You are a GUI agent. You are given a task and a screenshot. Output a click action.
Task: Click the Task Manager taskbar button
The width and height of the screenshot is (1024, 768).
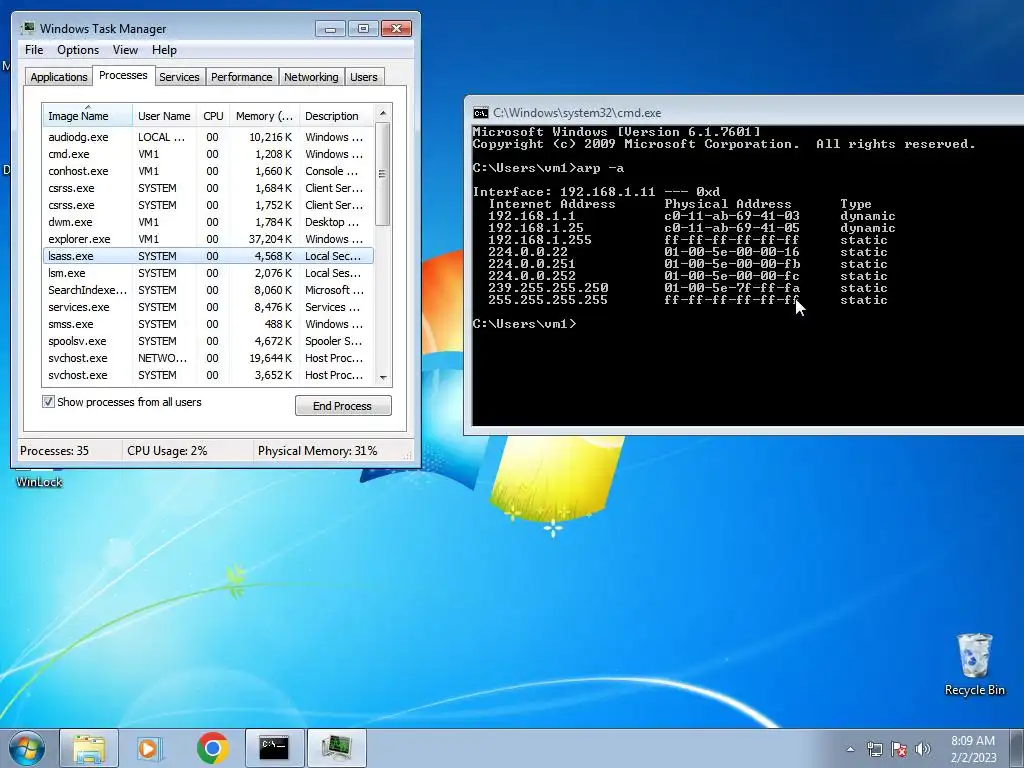(336, 748)
